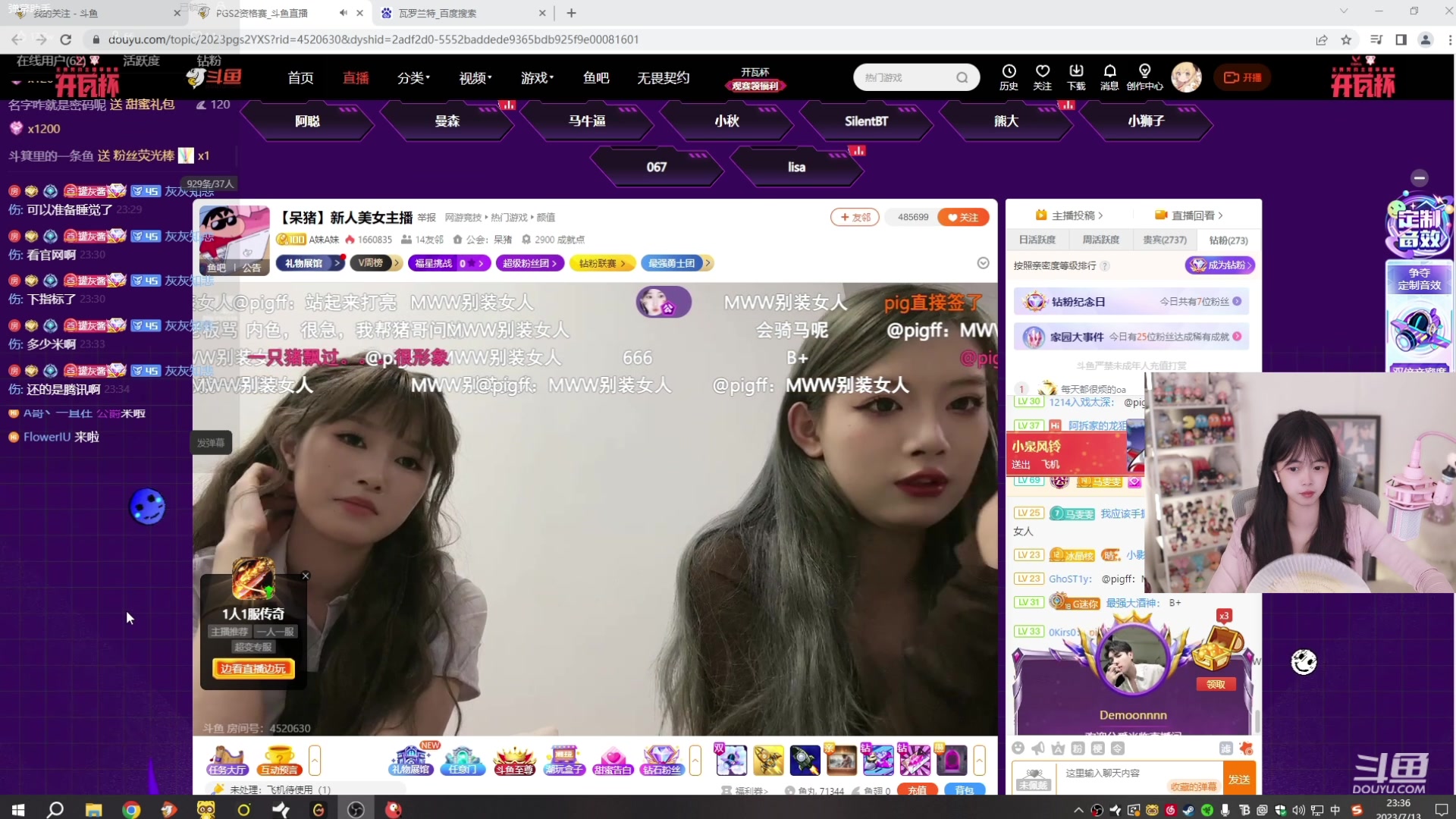Image resolution: width=1456 pixels, height=819 pixels.
Task: Open the 礼物展馆 gift gallery icon
Action: point(410,760)
